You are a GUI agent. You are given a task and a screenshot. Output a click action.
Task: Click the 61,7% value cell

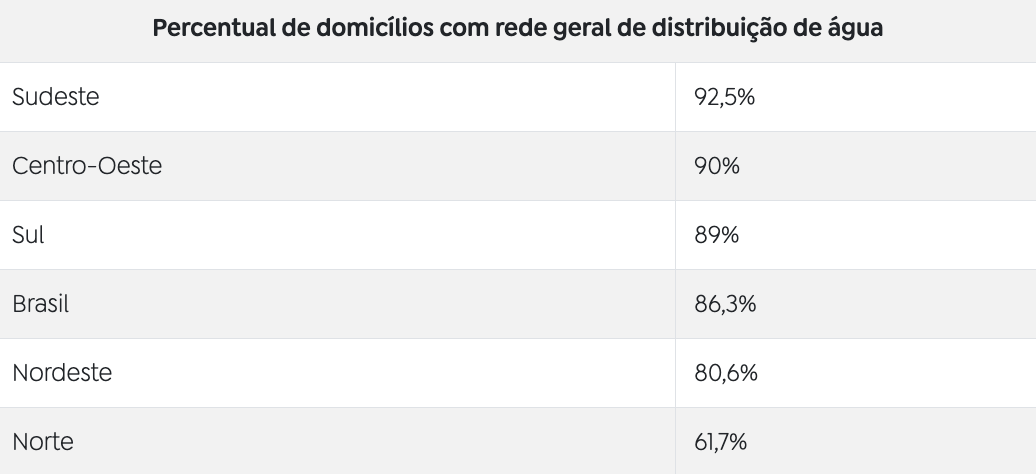pos(721,441)
